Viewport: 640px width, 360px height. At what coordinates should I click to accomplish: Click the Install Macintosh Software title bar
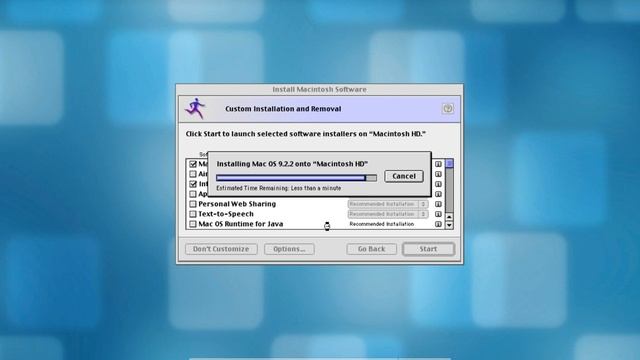point(320,89)
